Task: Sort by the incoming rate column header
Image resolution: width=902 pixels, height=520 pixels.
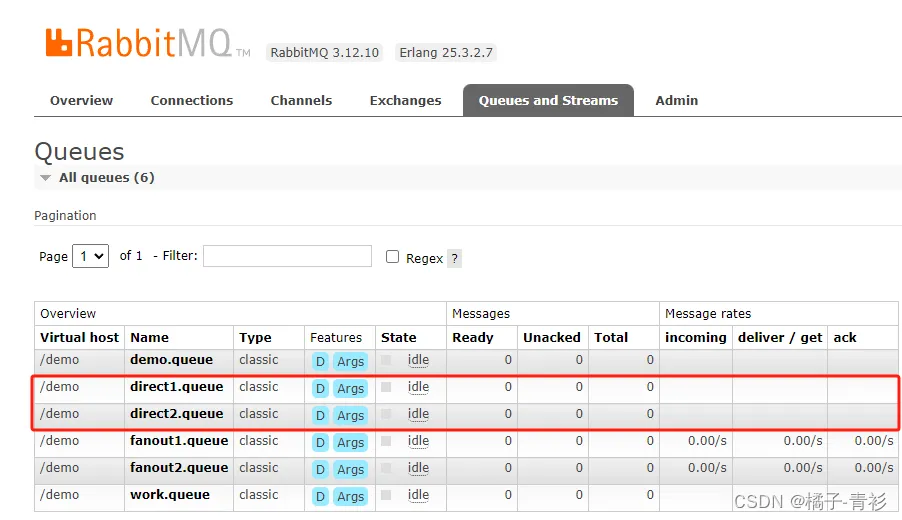Action: pyautogui.click(x=696, y=338)
